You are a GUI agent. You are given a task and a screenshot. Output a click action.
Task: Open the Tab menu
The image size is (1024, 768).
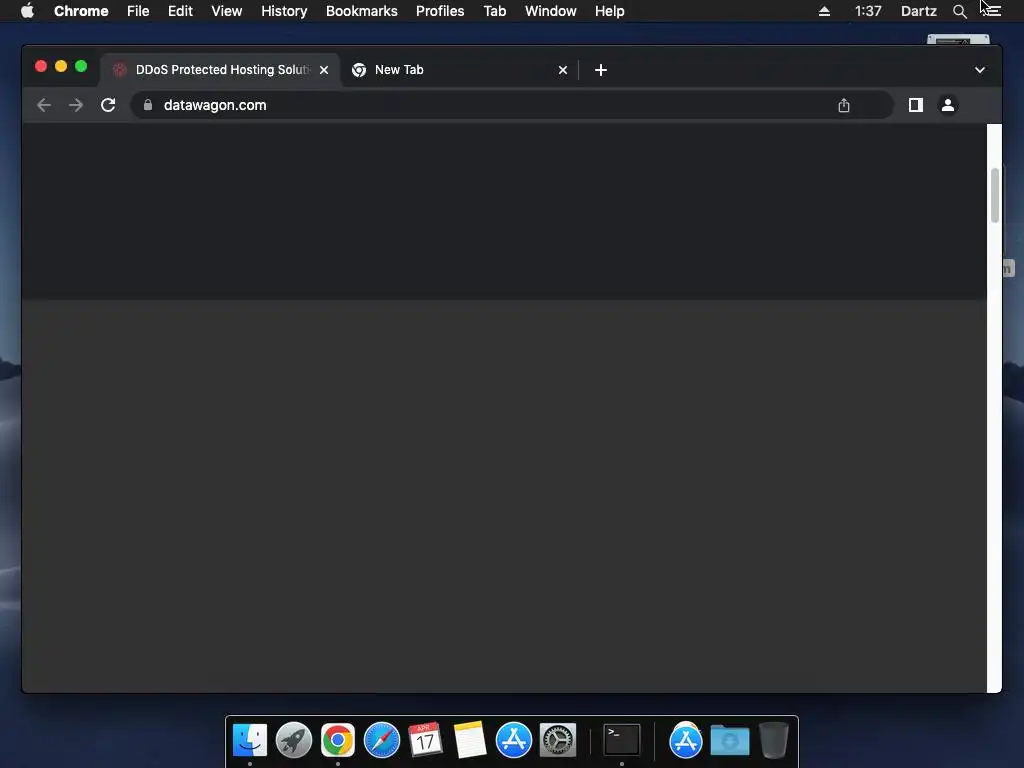coord(495,11)
